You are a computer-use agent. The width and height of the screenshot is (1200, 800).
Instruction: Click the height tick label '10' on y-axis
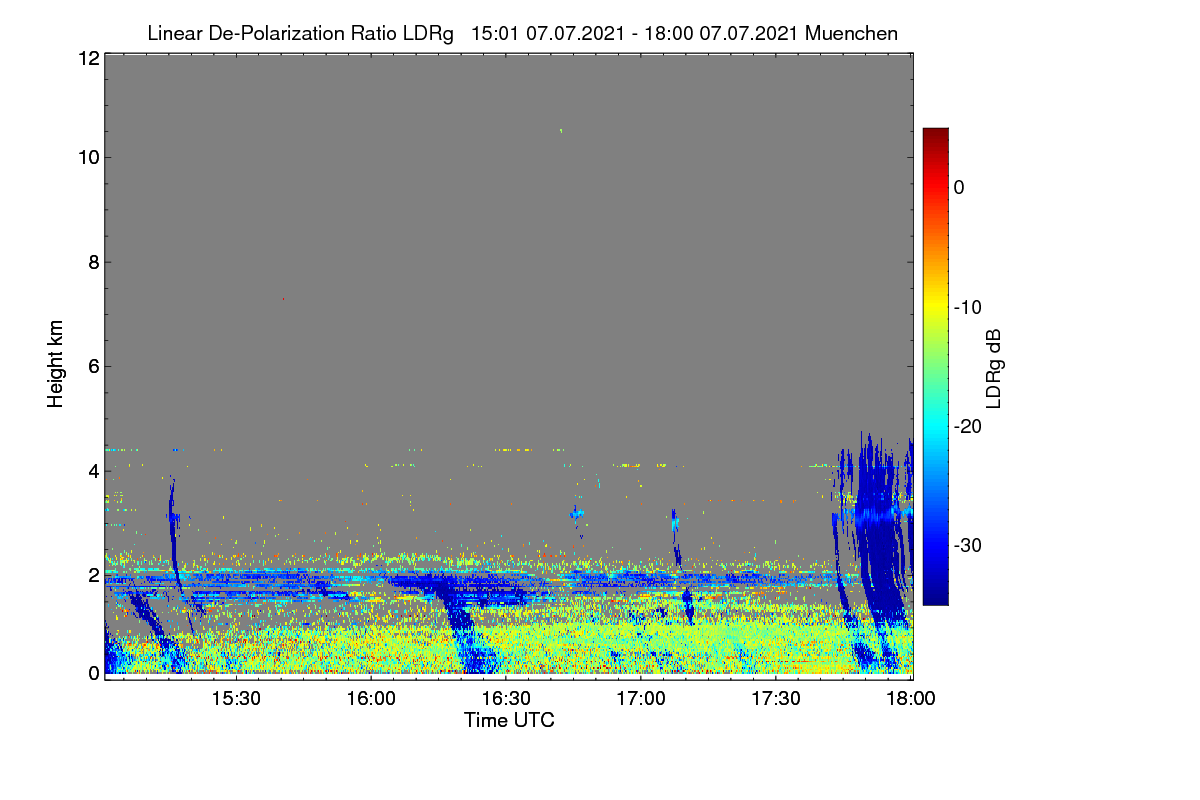[88, 157]
